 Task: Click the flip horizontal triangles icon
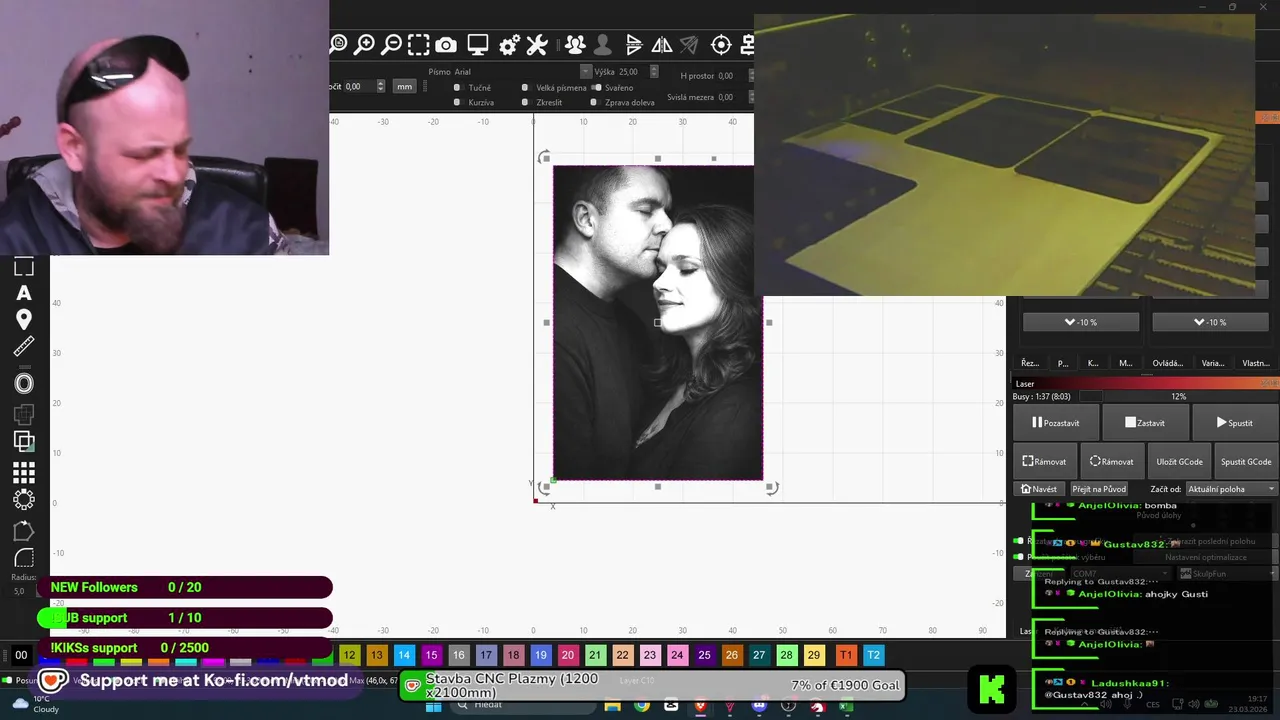pyautogui.click(x=634, y=44)
